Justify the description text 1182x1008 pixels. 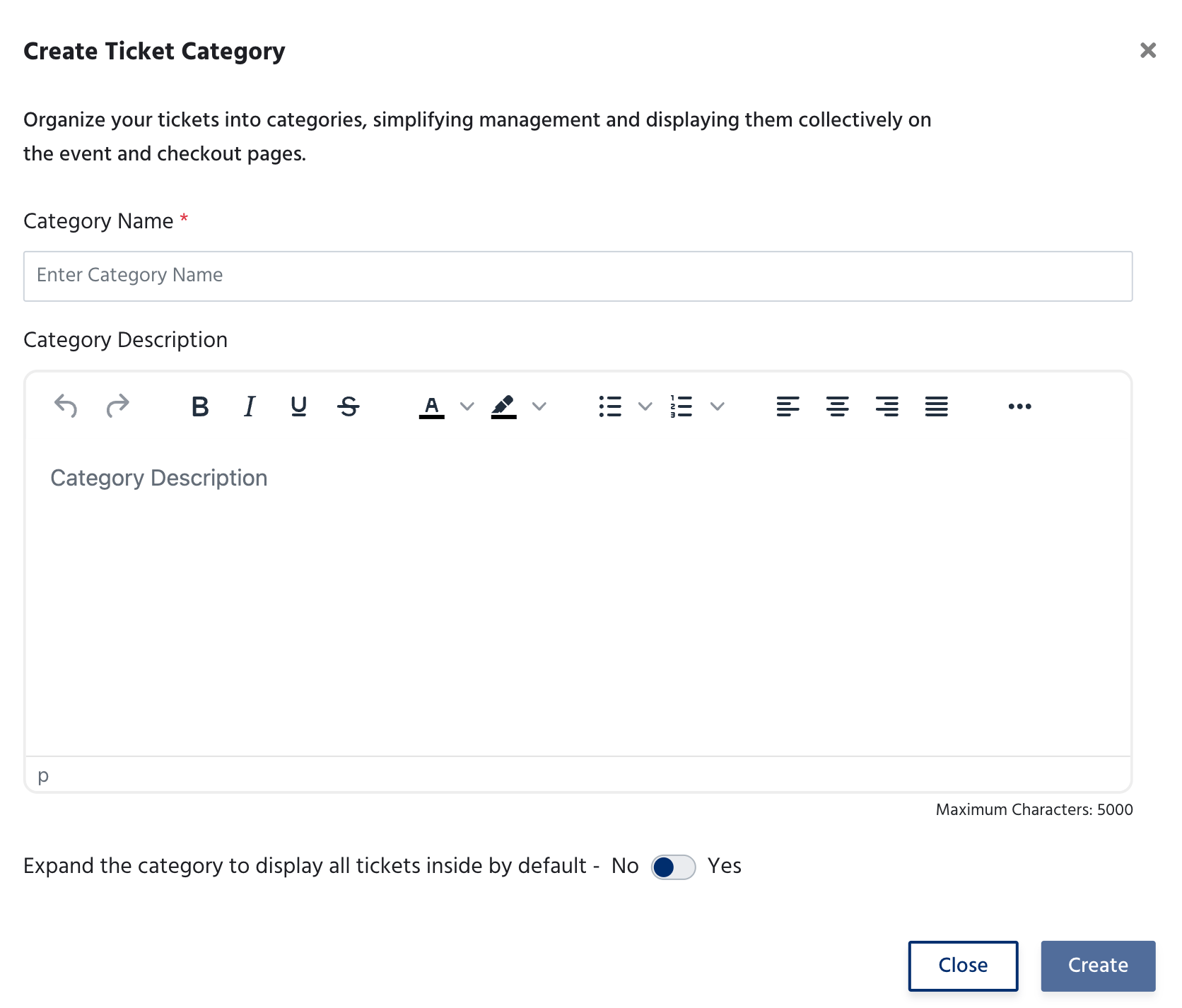coord(937,406)
